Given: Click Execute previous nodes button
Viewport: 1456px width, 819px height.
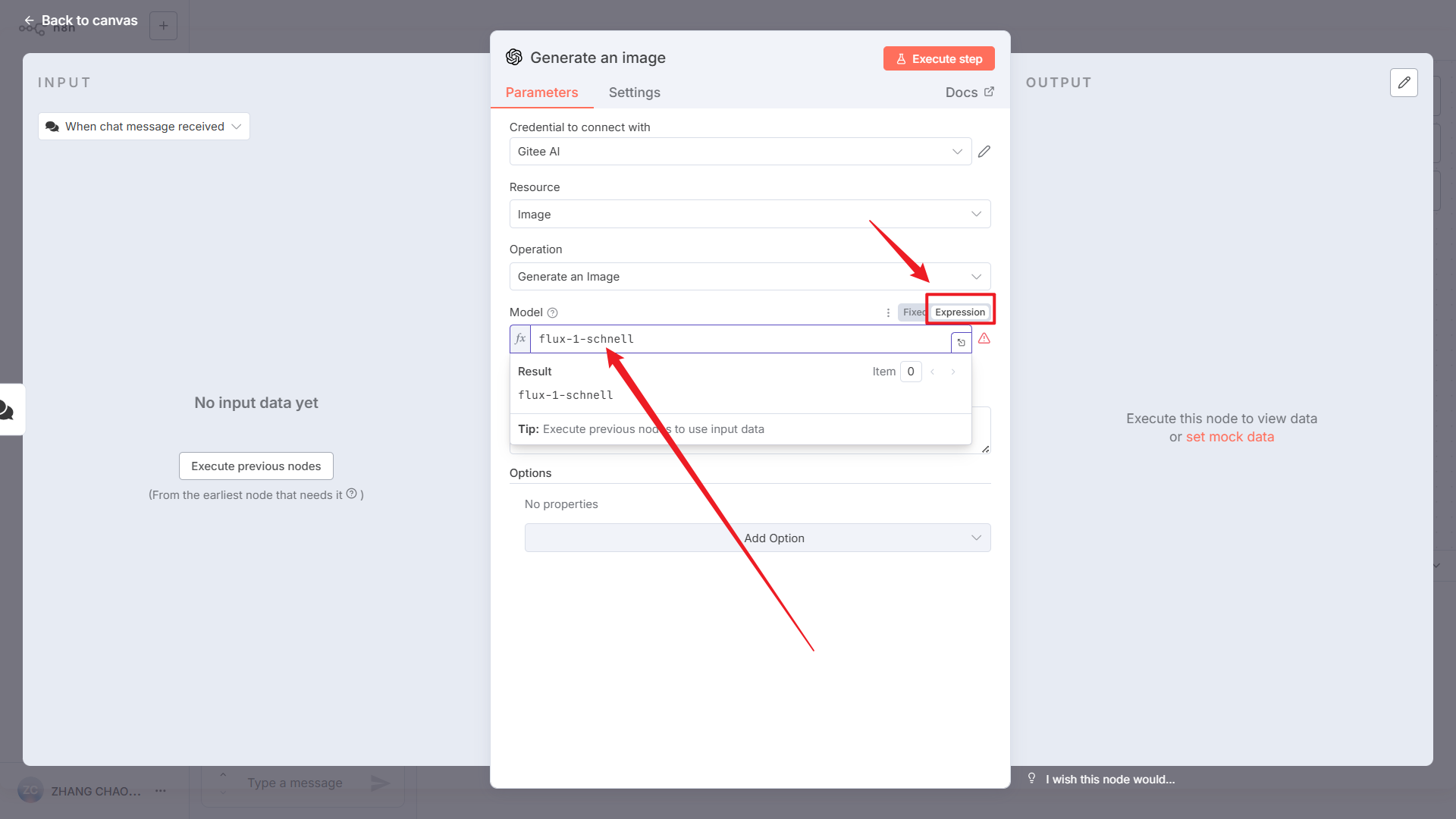Looking at the screenshot, I should [x=256, y=466].
